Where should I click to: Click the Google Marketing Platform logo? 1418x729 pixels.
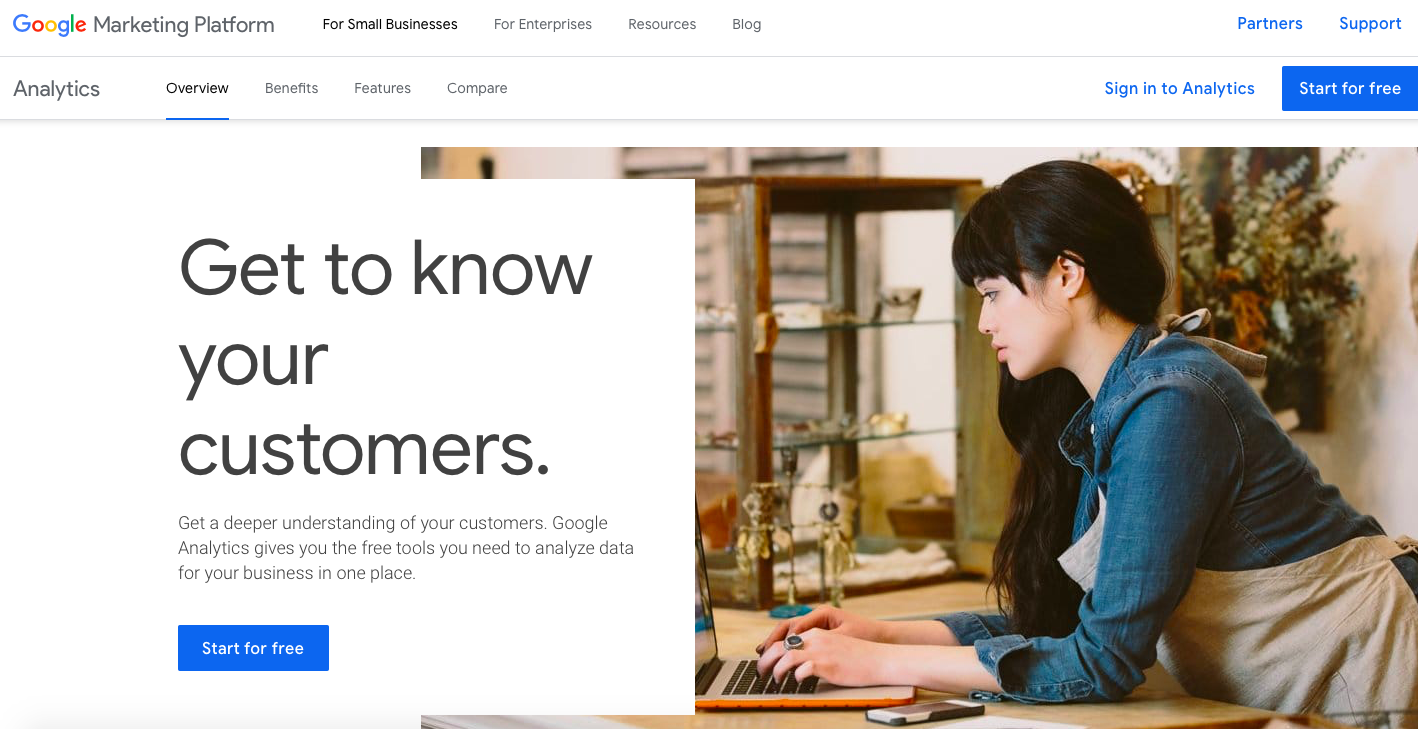click(143, 25)
